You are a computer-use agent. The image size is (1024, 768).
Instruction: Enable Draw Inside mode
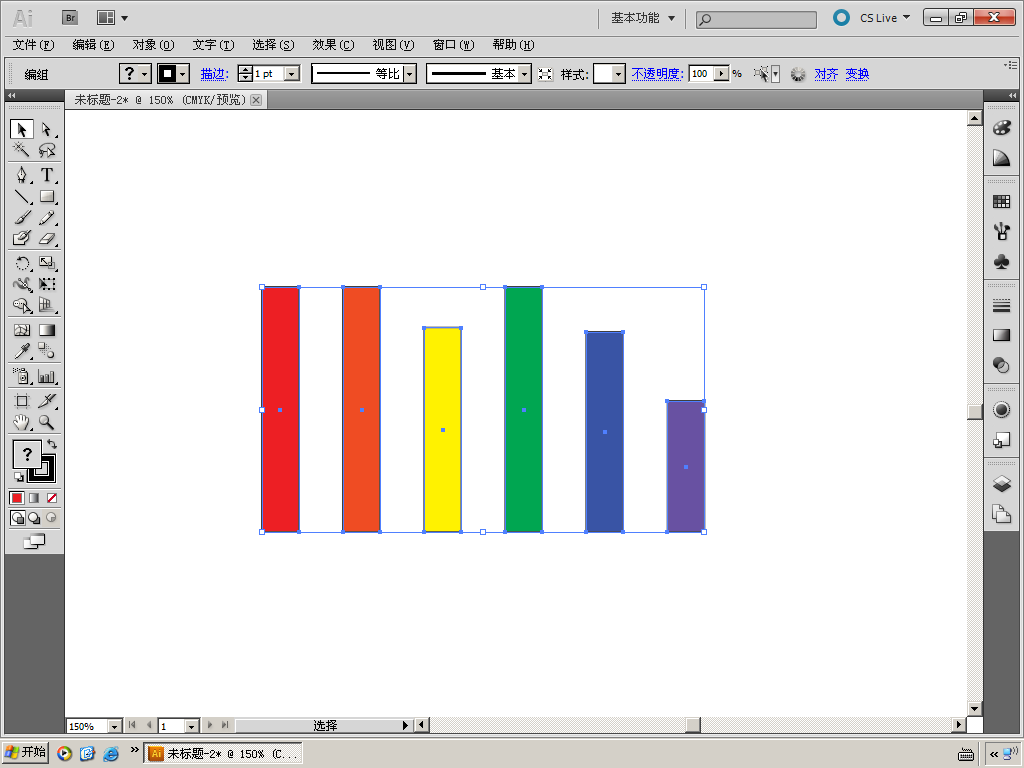(52, 518)
